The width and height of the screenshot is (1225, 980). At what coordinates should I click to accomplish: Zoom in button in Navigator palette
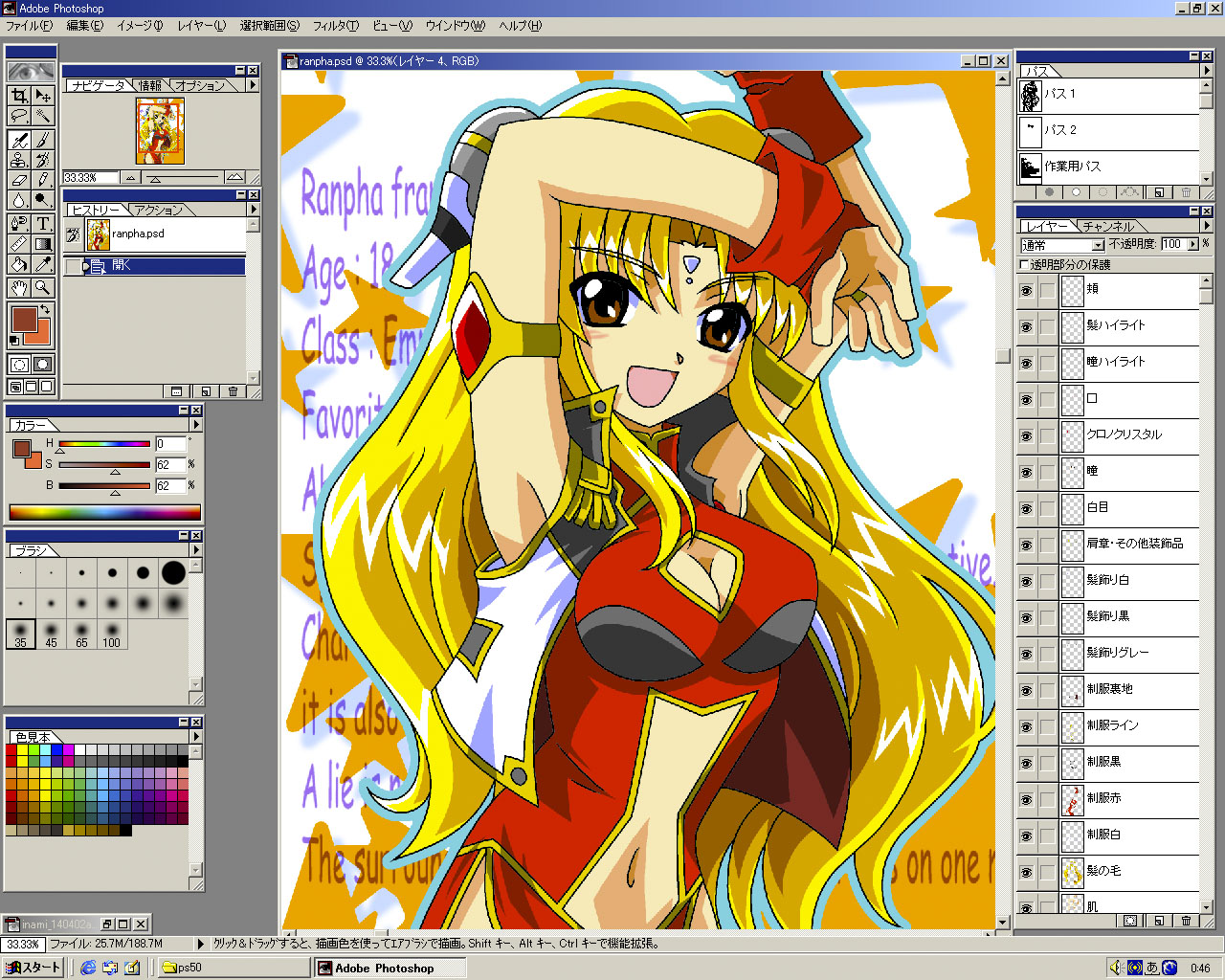[235, 178]
